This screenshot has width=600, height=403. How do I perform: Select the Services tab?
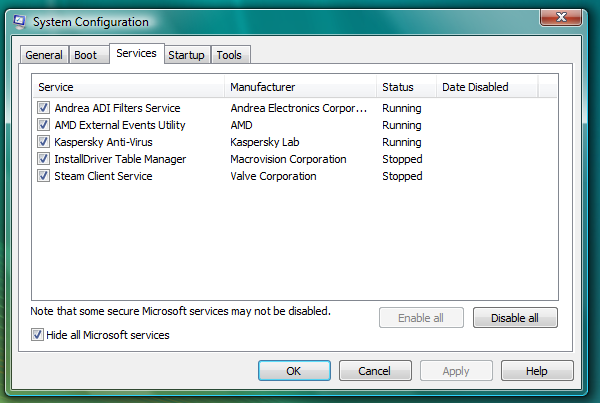coord(137,53)
